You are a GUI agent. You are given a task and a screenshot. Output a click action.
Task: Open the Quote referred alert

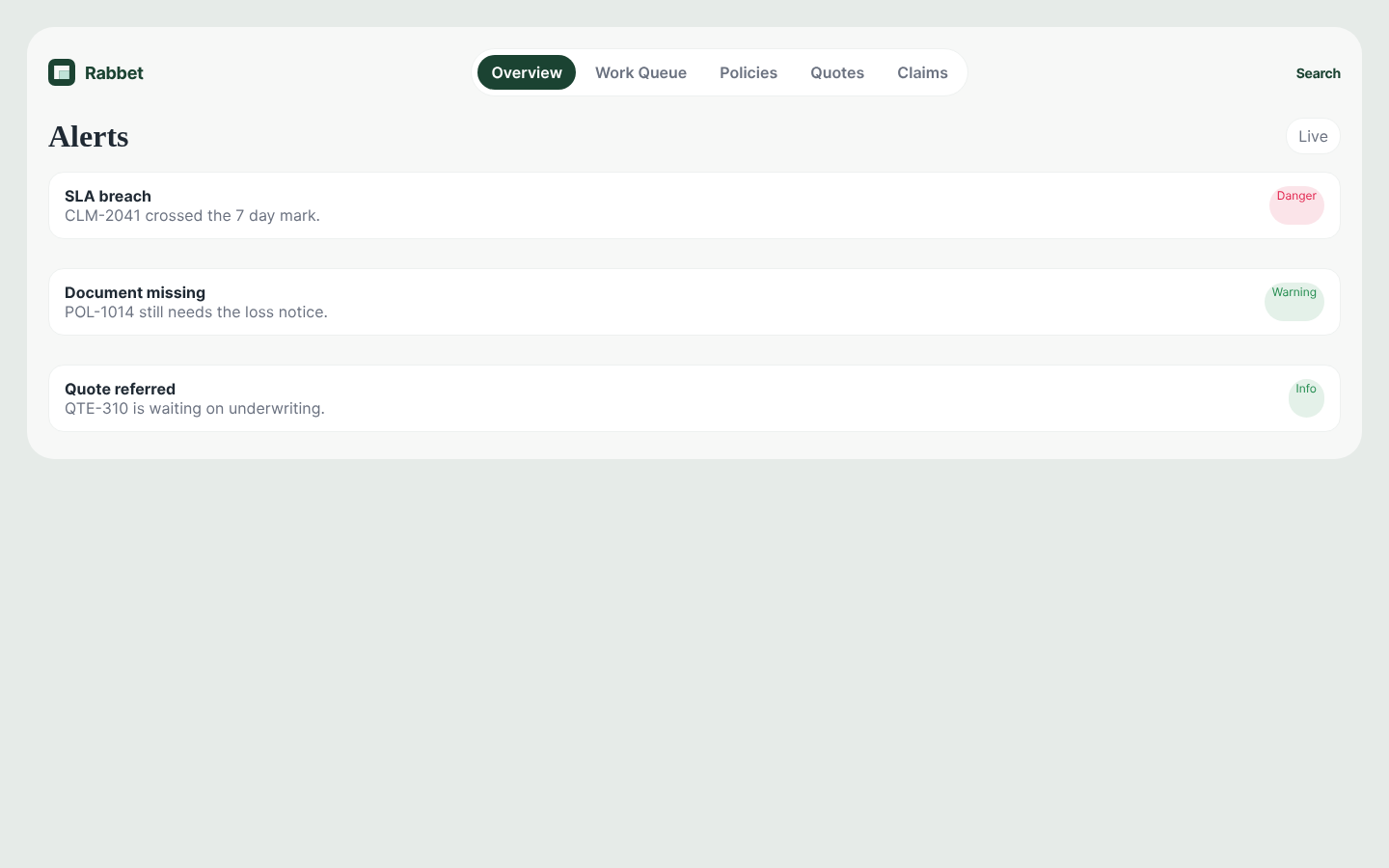coord(694,398)
